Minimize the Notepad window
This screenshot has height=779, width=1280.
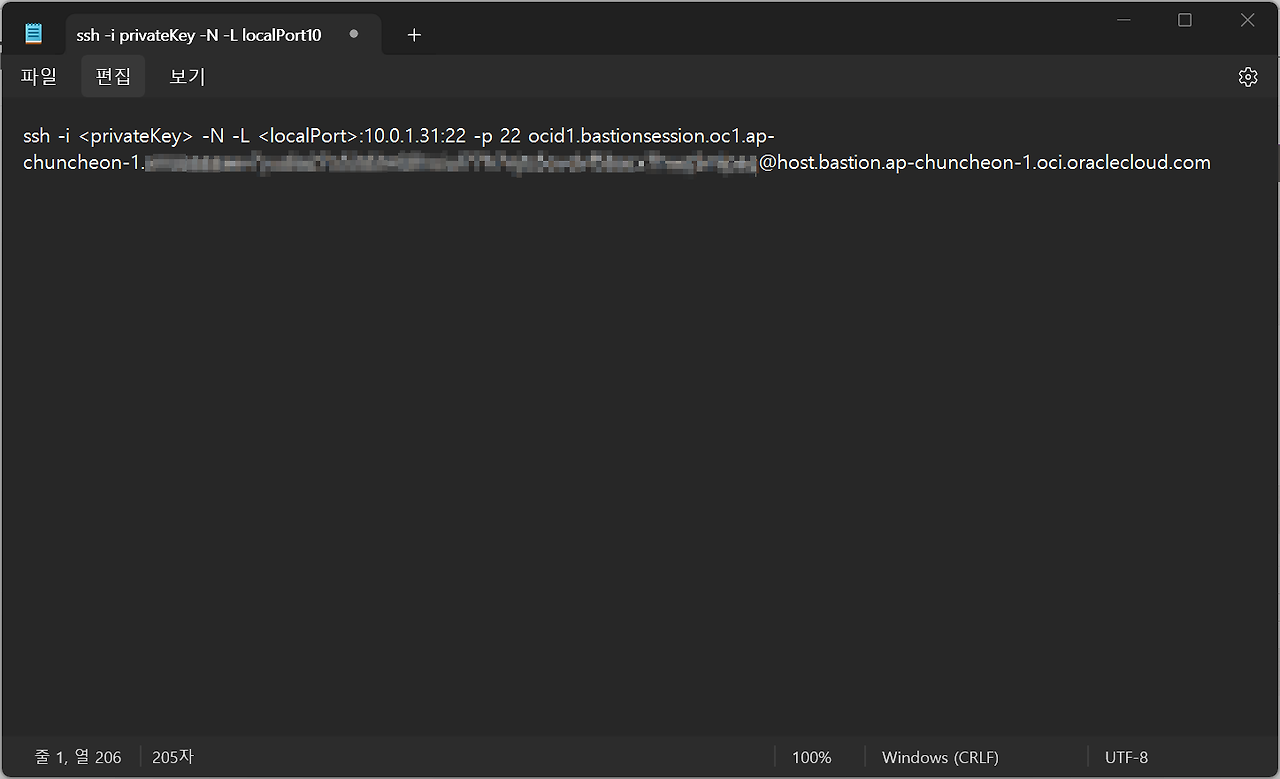[1122, 21]
